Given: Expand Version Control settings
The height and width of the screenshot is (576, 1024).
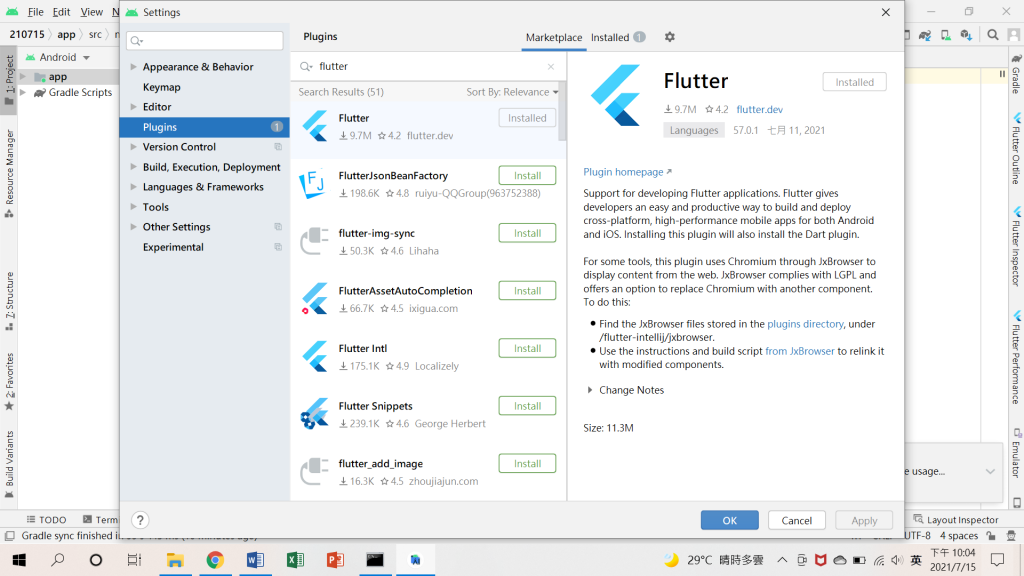Looking at the screenshot, I should tap(133, 147).
